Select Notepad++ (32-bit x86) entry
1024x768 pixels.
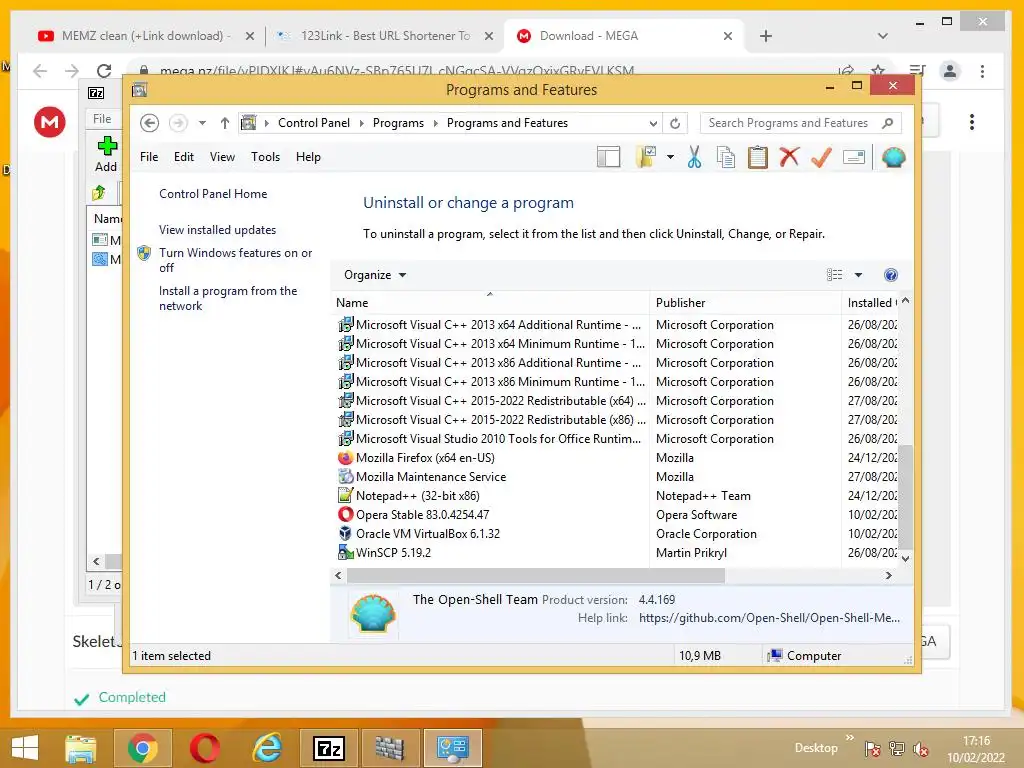(417, 496)
